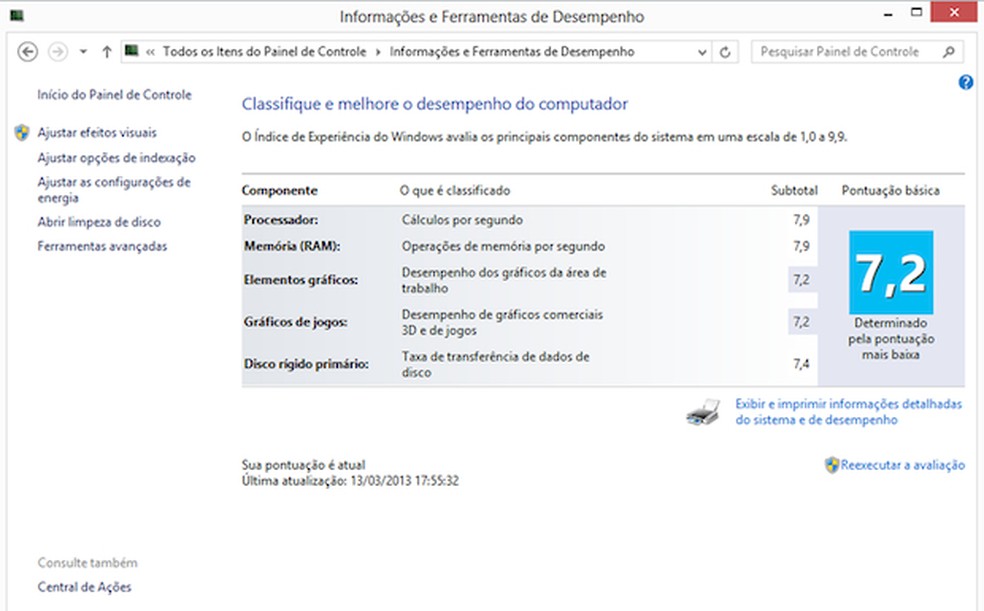Click the Refresh icon next to address bar
Screen dimensions: 984x611
(723, 51)
